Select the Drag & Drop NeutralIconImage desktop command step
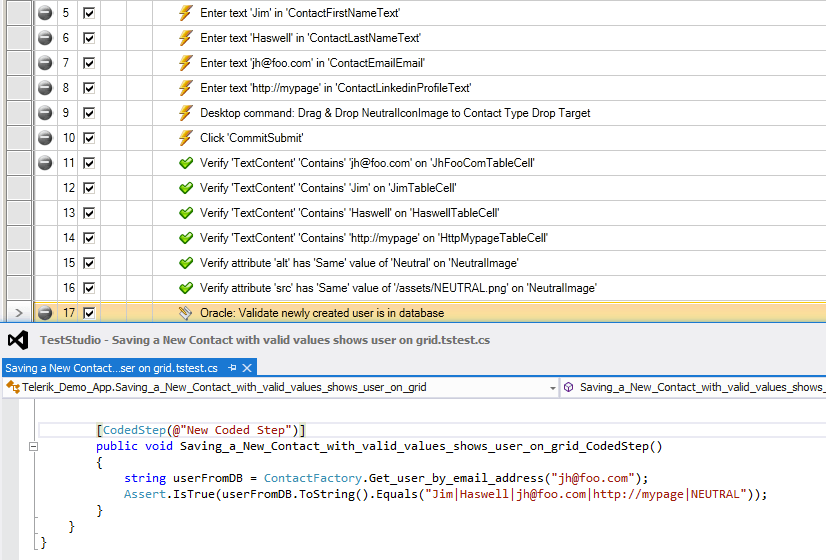This screenshot has height=560, width=826. [395, 113]
